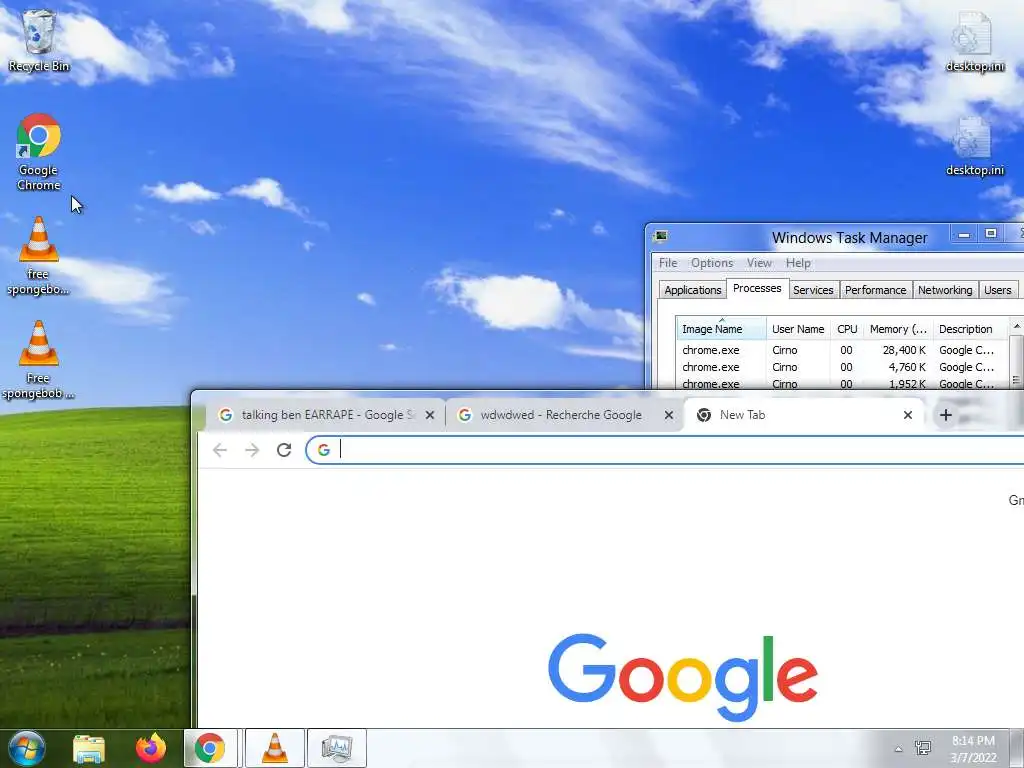The image size is (1024, 768).
Task: Open Task Manager View menu
Action: tap(759, 263)
